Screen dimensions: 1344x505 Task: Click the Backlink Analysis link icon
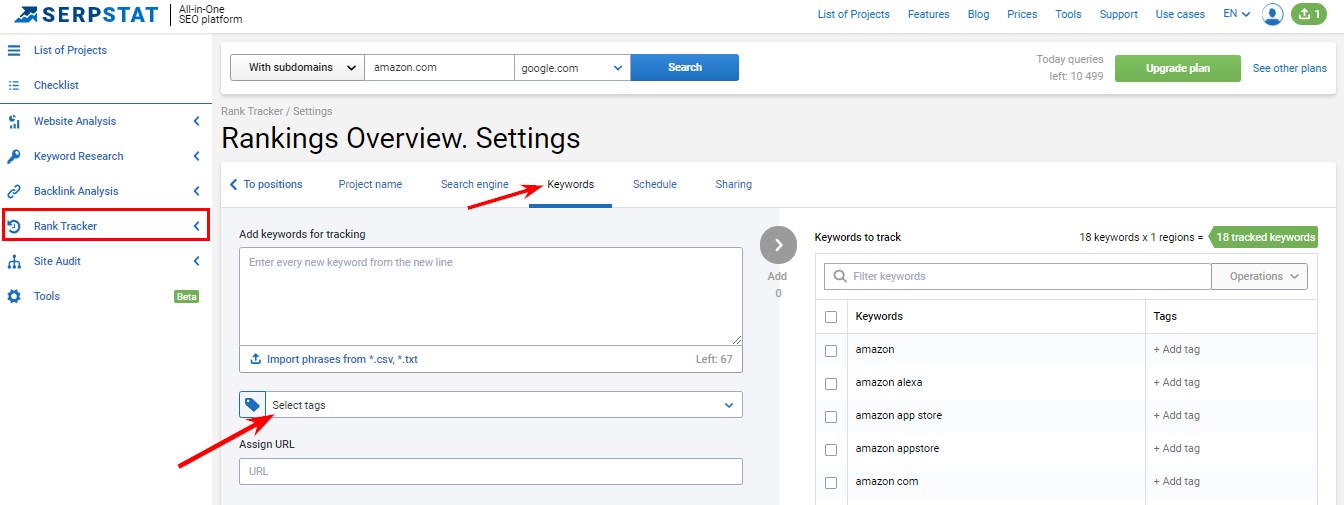click(14, 191)
